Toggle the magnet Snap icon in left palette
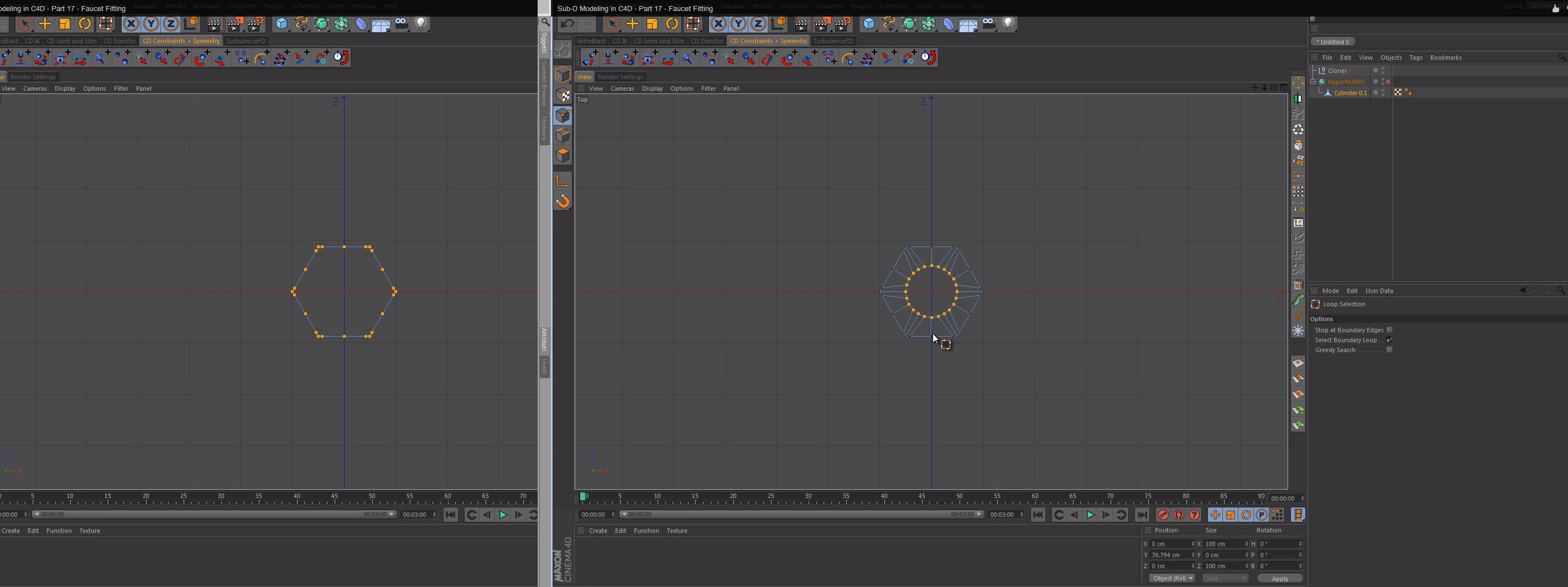The height and width of the screenshot is (587, 1568). (x=562, y=201)
